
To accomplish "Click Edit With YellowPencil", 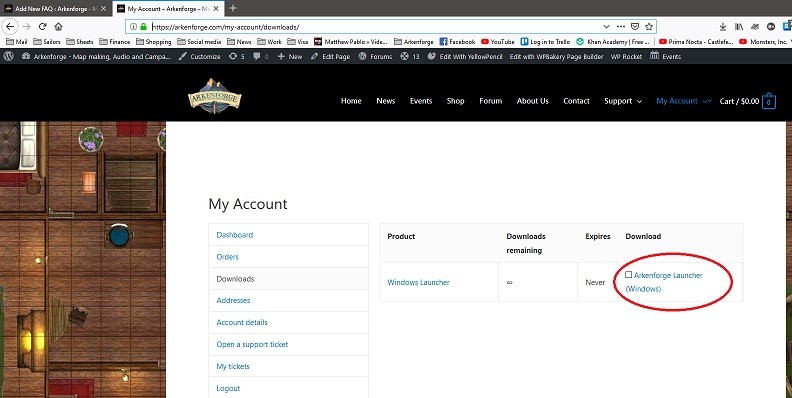I will click(465, 57).
